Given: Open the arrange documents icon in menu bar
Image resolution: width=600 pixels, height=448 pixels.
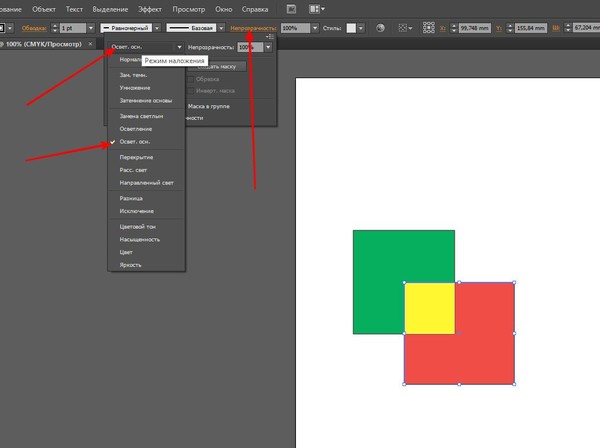Looking at the screenshot, I should 316,9.
